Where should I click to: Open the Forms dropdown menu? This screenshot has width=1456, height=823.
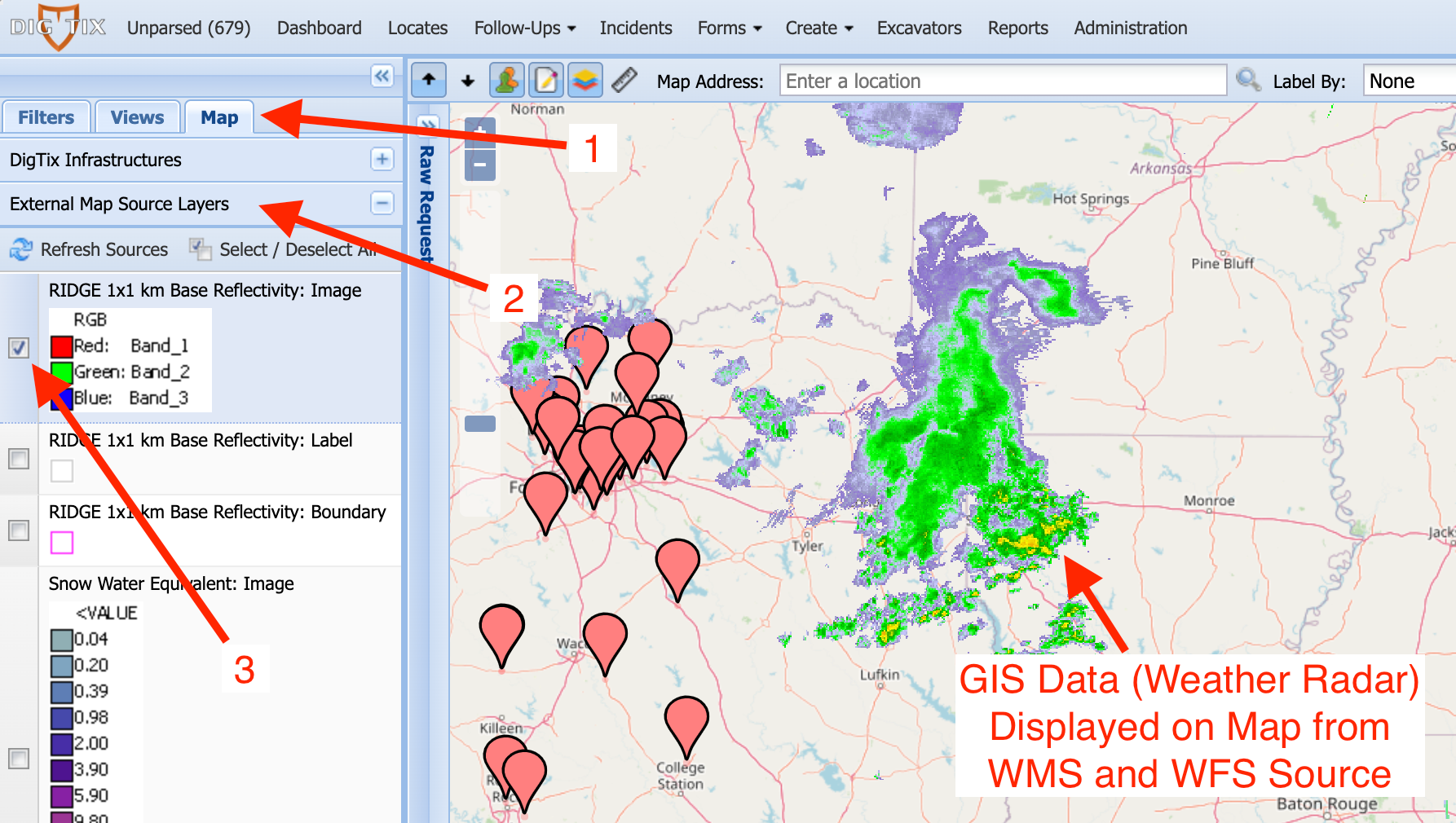pyautogui.click(x=730, y=28)
